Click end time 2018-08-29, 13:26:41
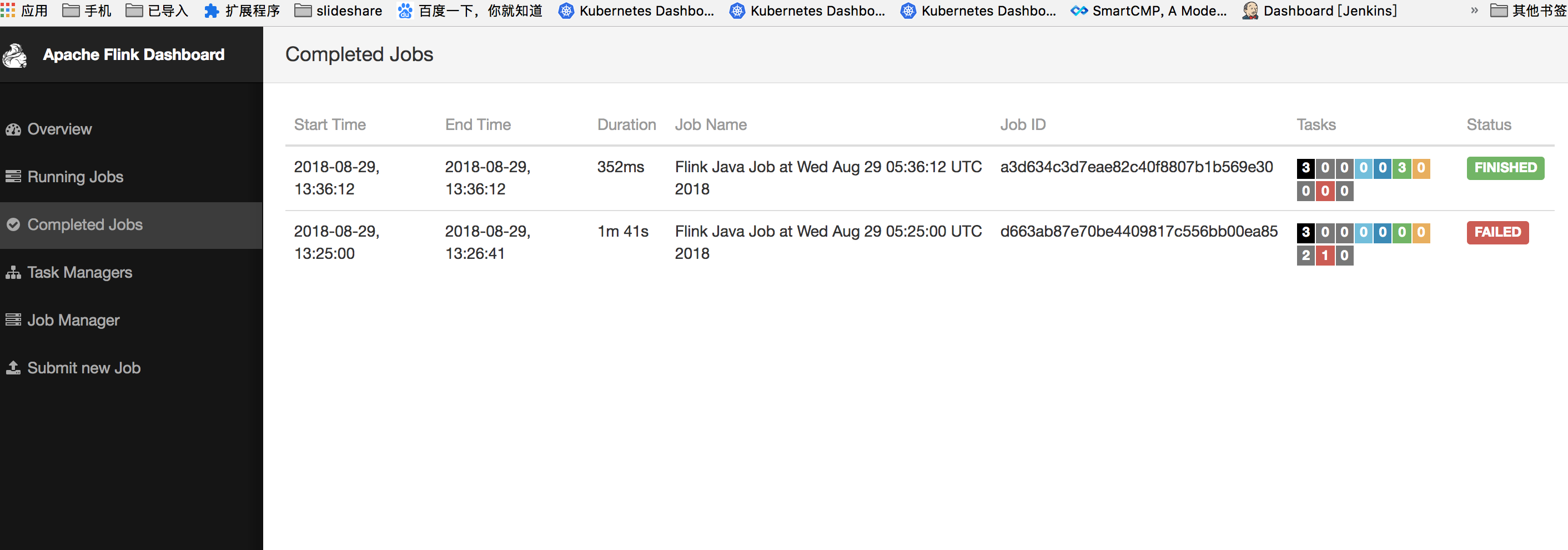Image resolution: width=1568 pixels, height=550 pixels. (x=488, y=242)
